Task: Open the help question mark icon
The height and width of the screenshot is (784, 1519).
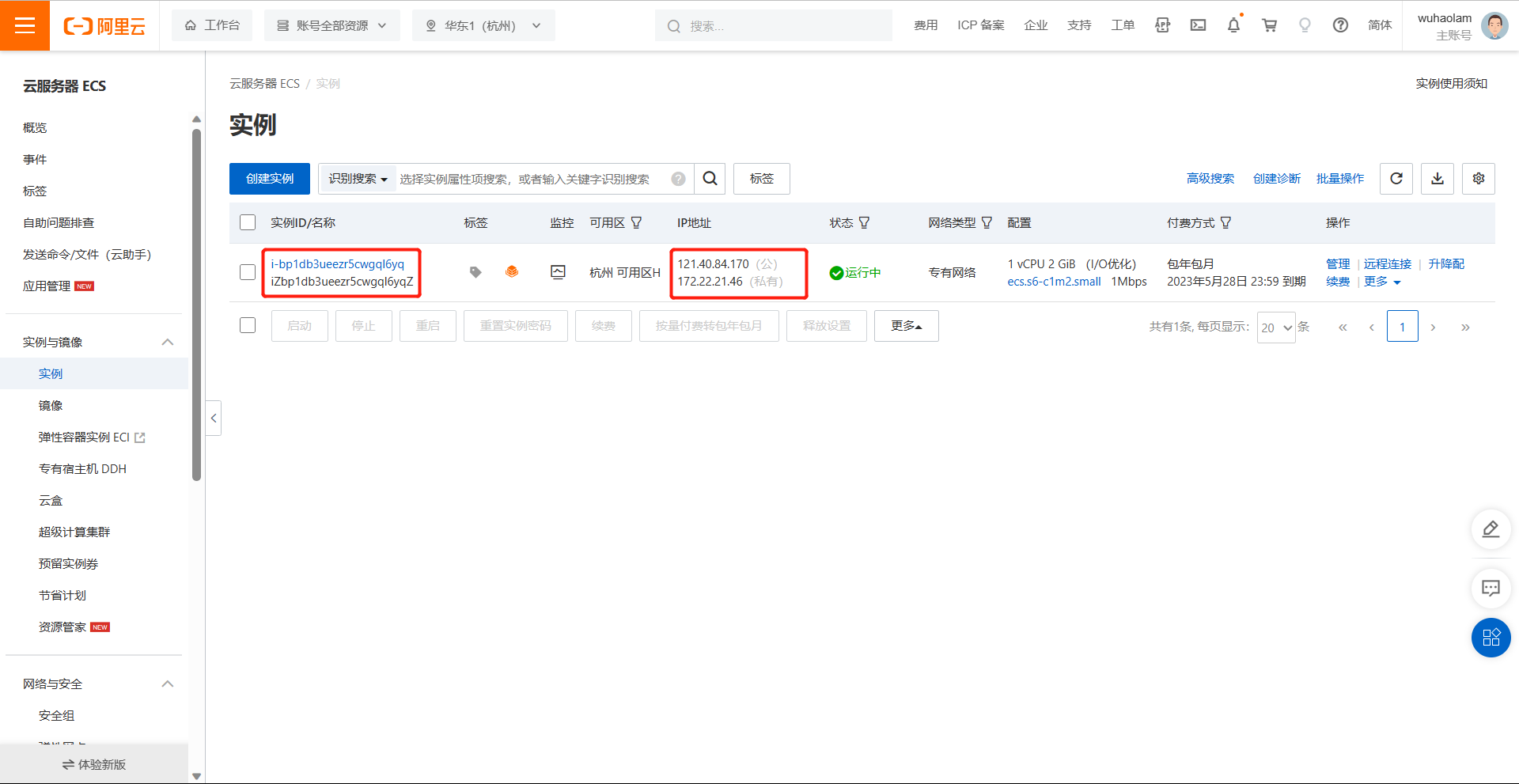Action: coord(1340,25)
